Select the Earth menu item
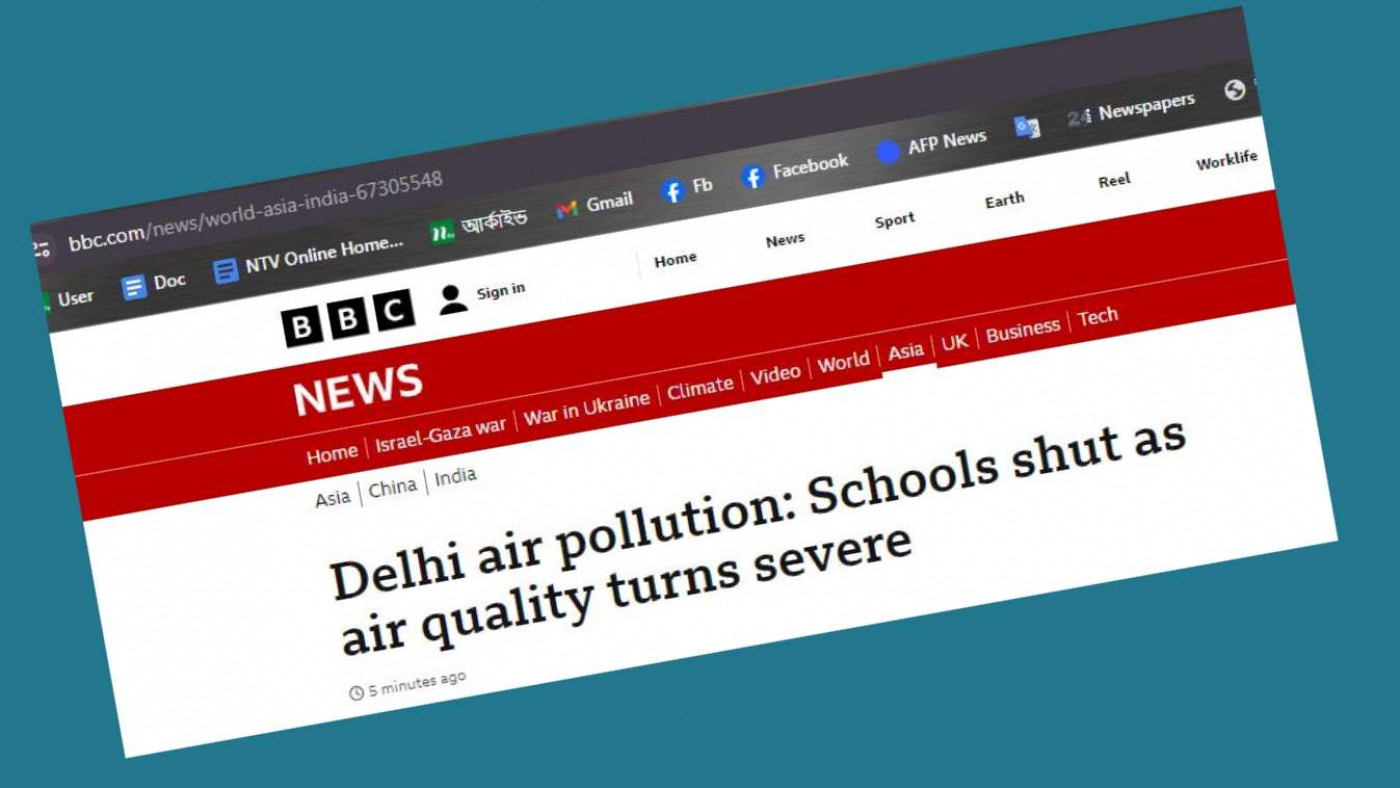This screenshot has width=1400, height=788. pyautogui.click(x=1005, y=200)
